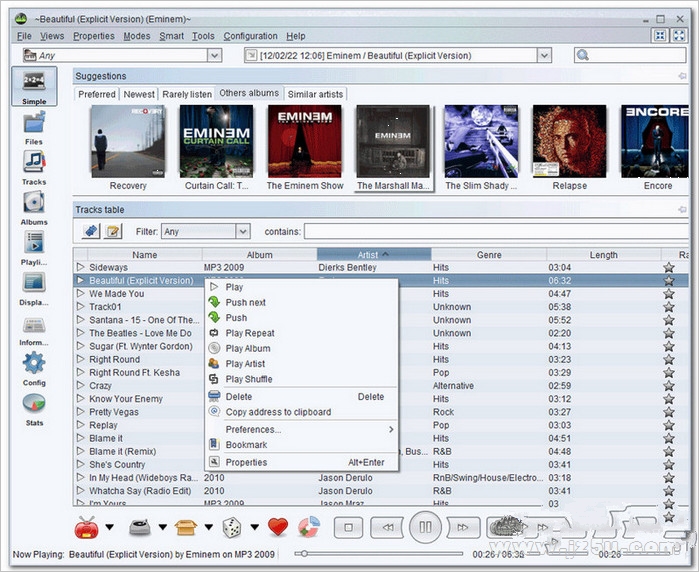
Task: Open the Configuration menu
Action: point(251,36)
